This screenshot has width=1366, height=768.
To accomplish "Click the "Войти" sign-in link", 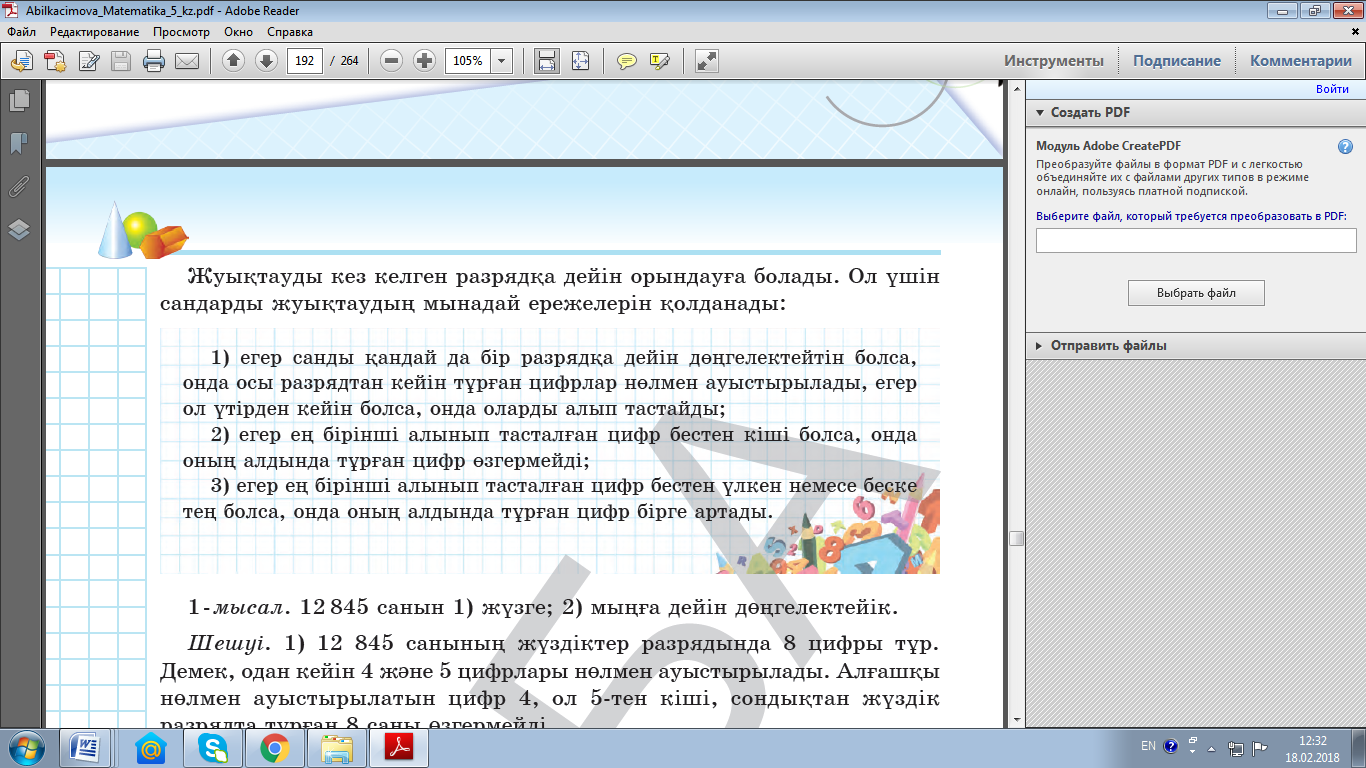I will [1332, 90].
